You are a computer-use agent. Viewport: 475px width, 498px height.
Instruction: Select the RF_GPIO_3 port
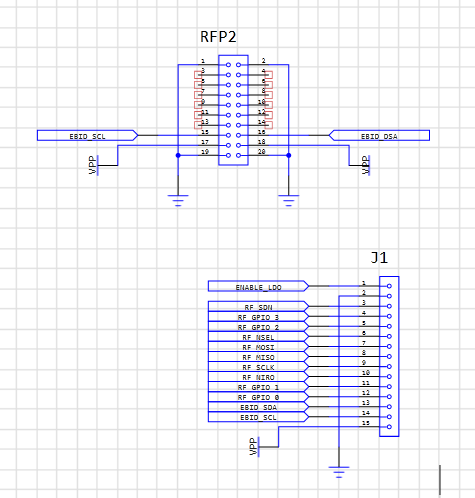[258, 316]
